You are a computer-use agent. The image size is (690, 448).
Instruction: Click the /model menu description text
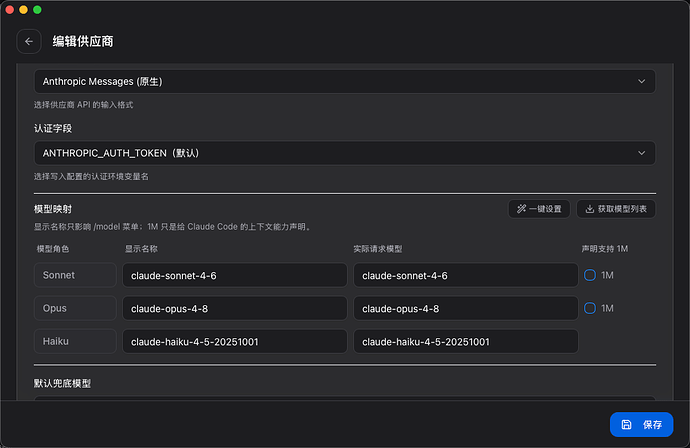[x=173, y=227]
